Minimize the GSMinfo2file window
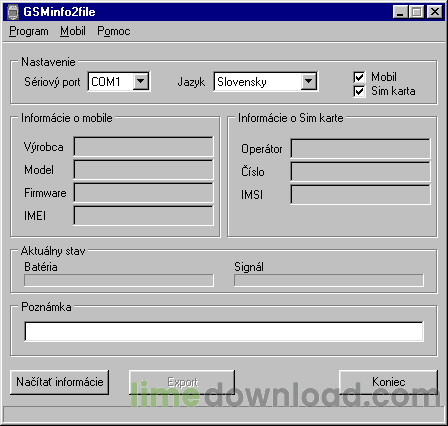 pyautogui.click(x=401, y=12)
